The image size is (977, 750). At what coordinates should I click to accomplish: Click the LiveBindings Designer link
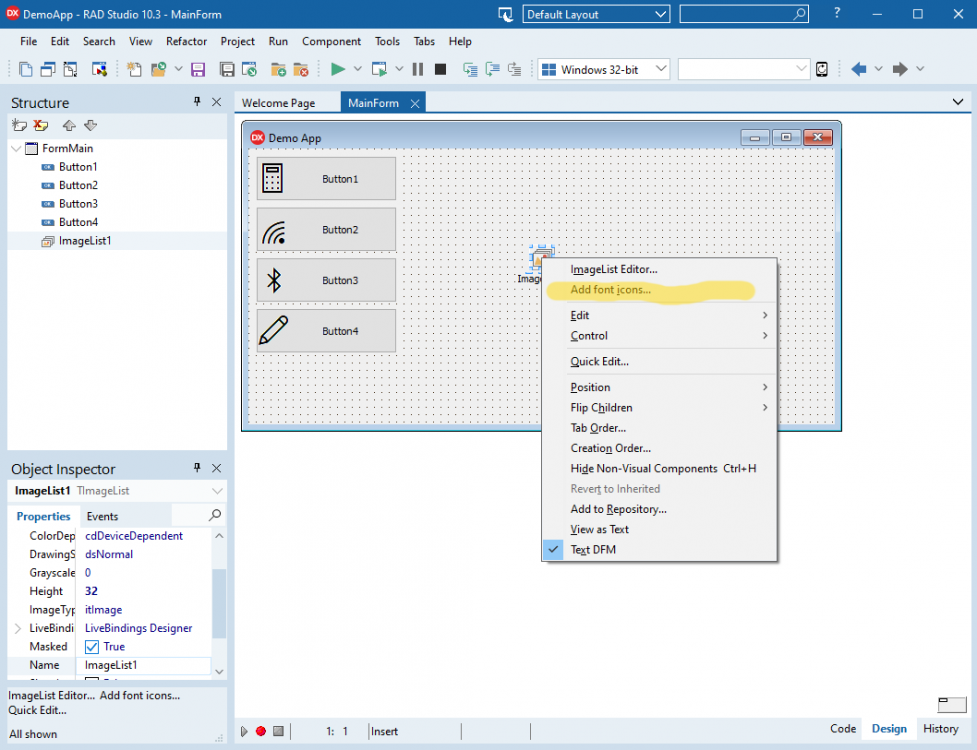click(x=138, y=628)
